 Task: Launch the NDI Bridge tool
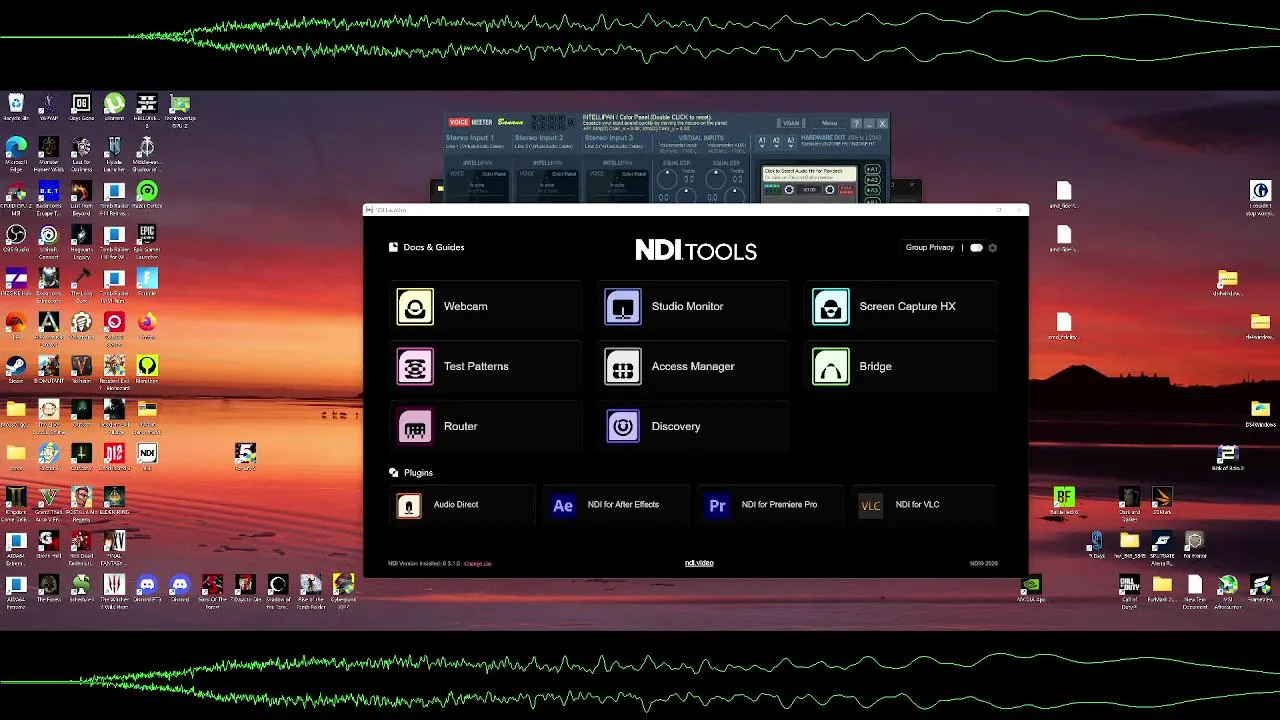pos(902,366)
